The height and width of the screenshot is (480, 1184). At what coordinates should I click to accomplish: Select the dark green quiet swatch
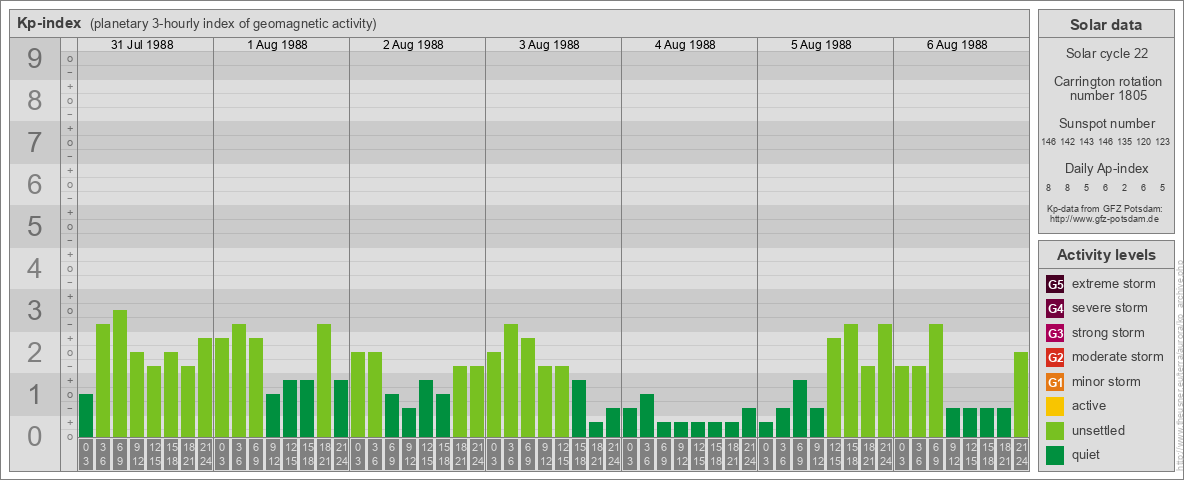(1055, 455)
